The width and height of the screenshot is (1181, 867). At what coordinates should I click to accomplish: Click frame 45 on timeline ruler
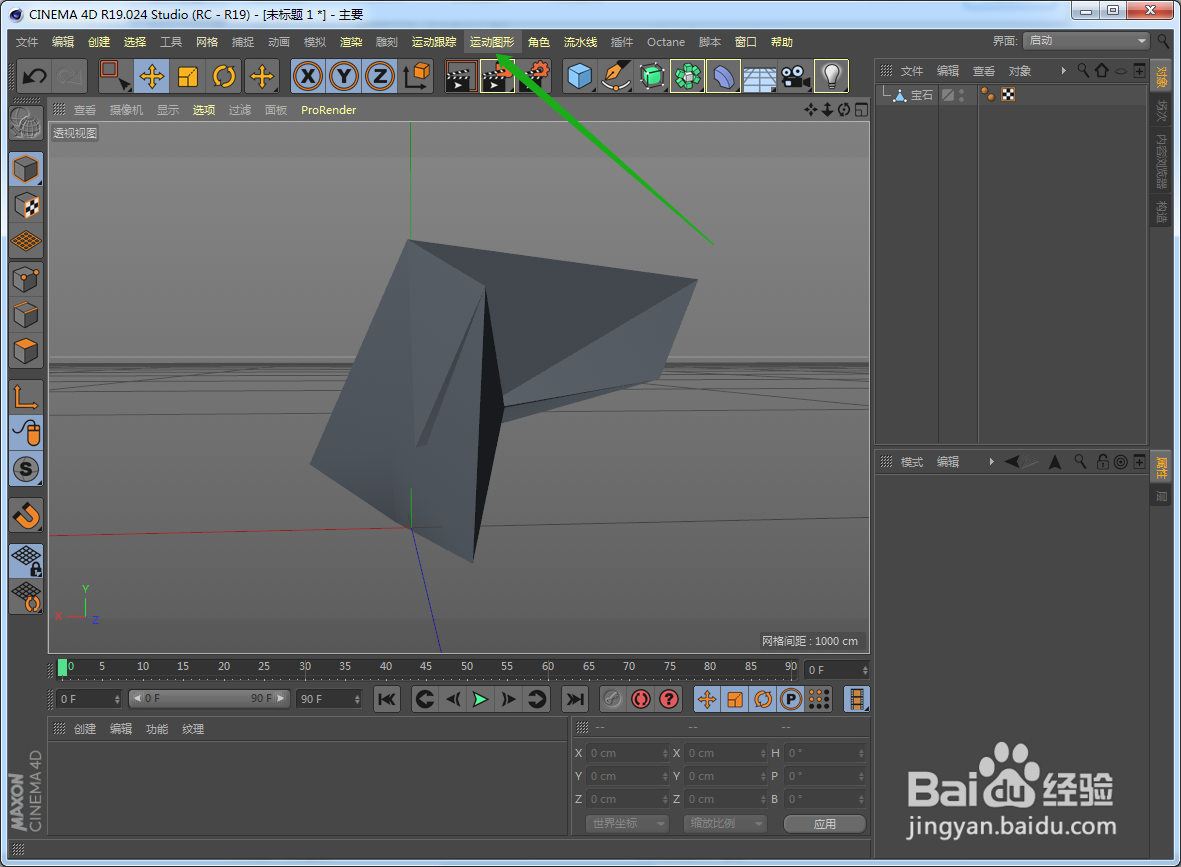pos(426,667)
